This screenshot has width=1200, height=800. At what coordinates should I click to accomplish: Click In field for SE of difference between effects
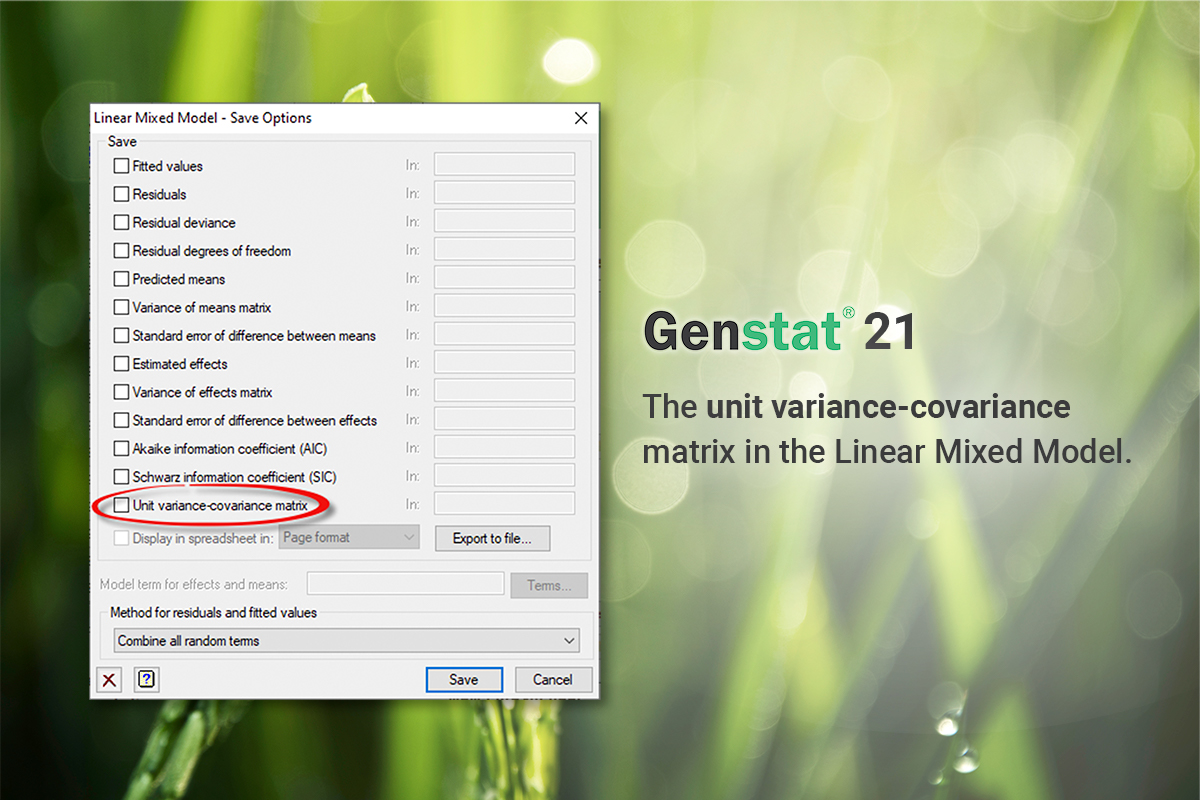click(x=504, y=419)
